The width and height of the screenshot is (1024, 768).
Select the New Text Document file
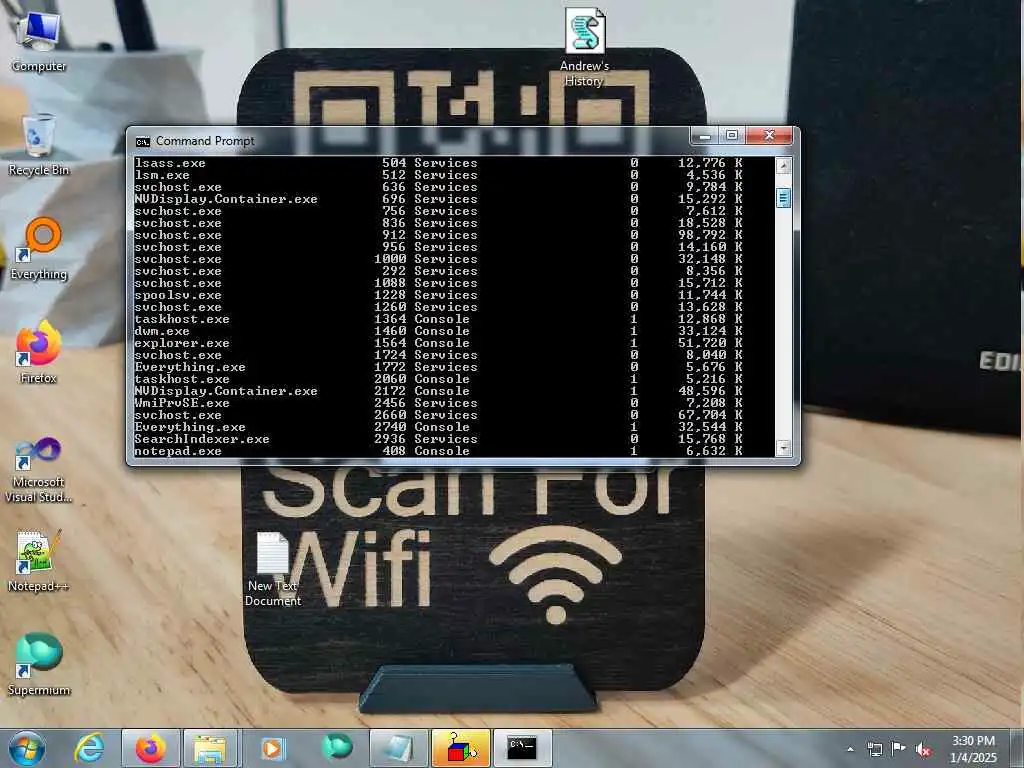272,569
